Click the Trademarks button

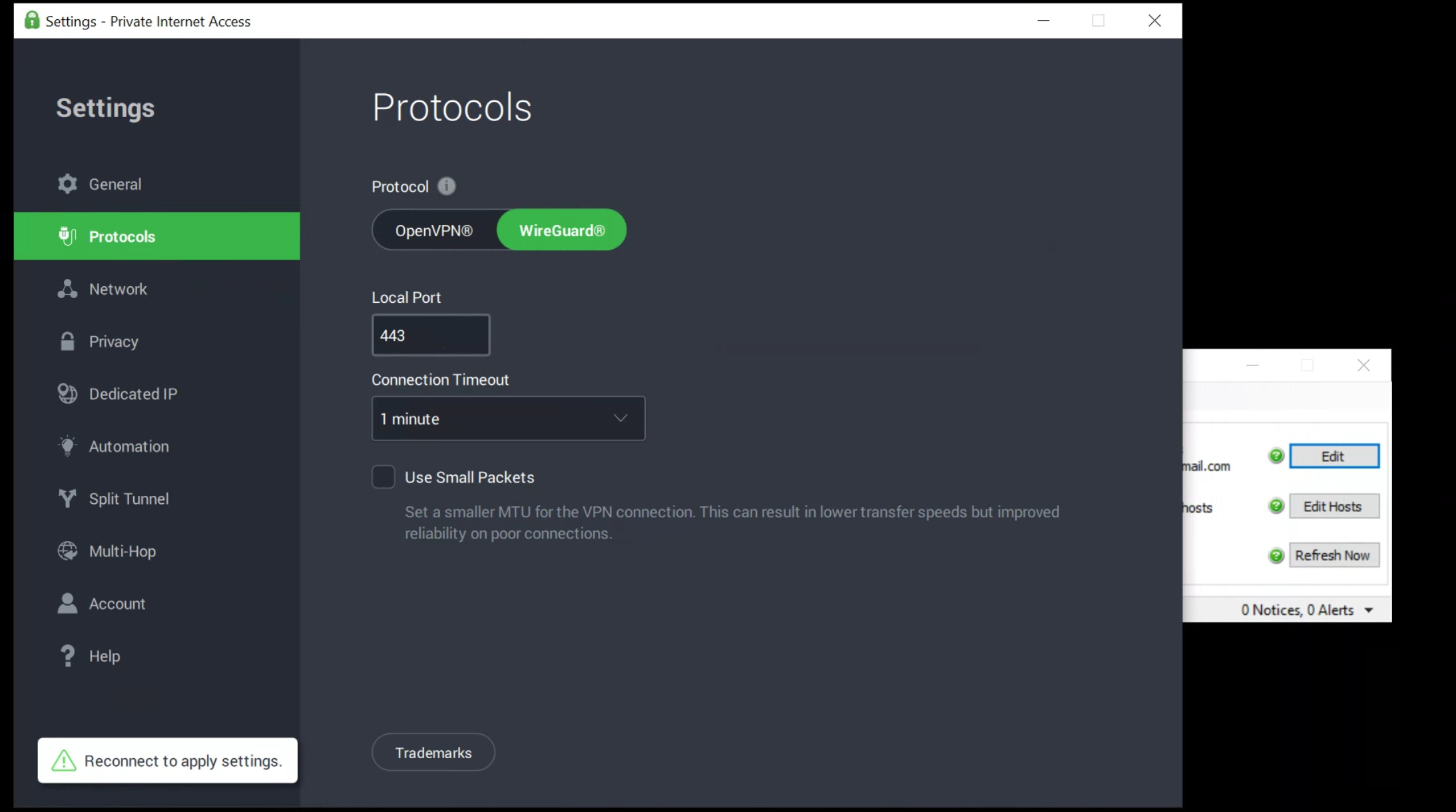coord(433,753)
